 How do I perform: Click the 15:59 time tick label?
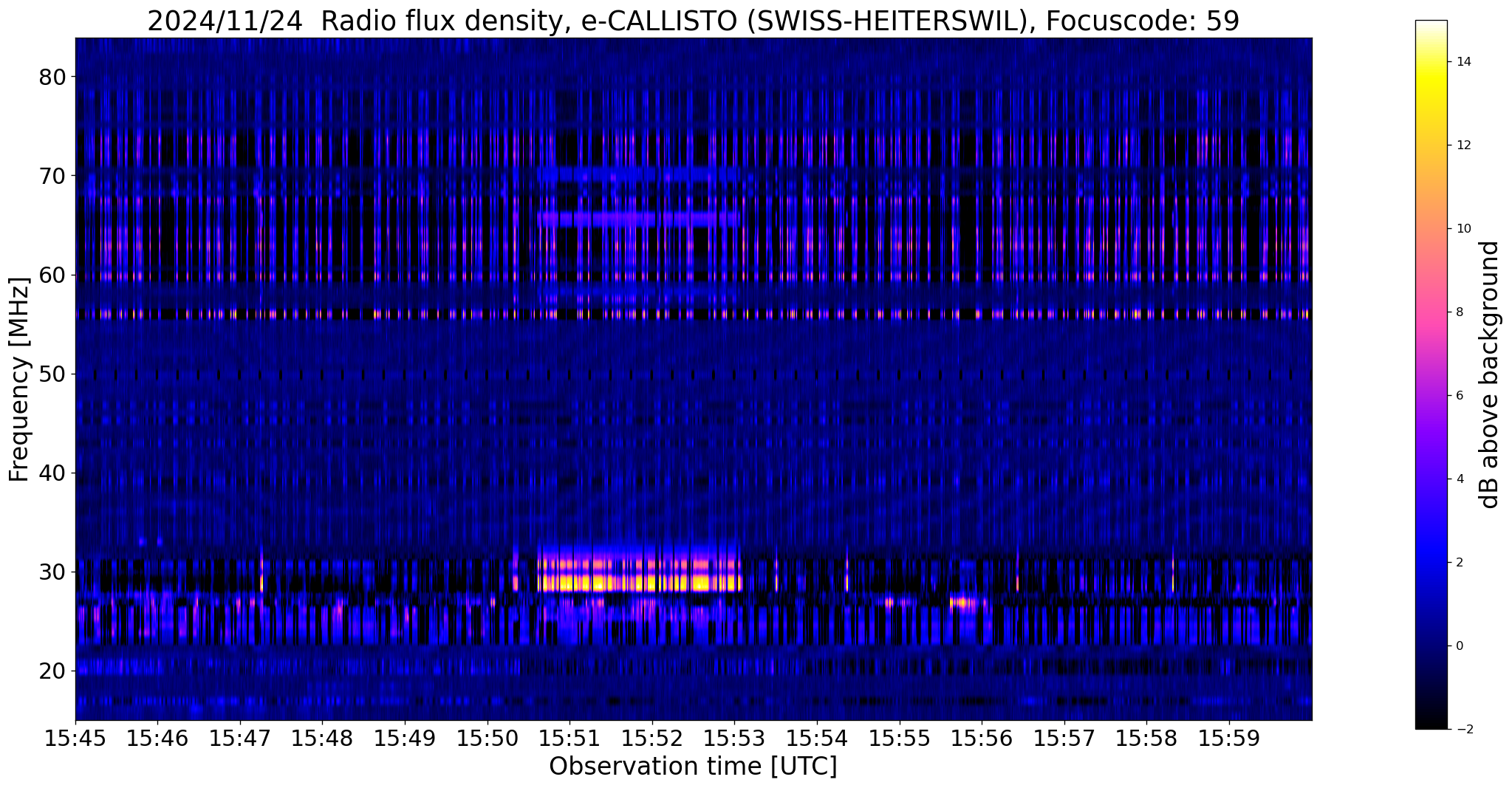pos(1229,738)
